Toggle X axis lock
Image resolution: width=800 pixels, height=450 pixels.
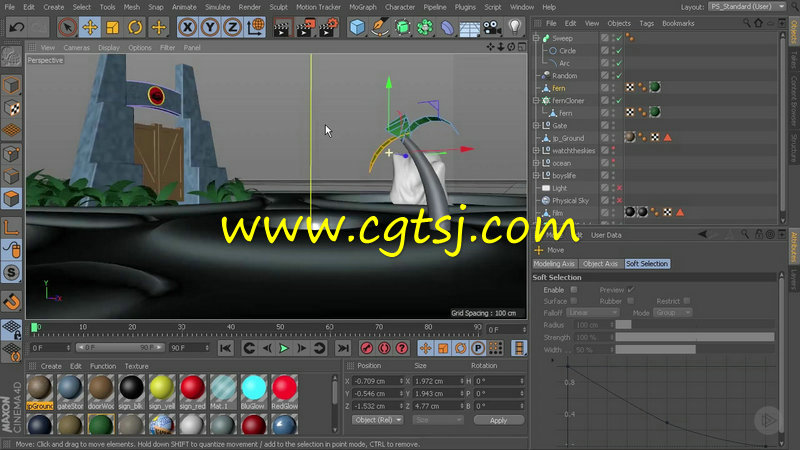pyautogui.click(x=187, y=27)
